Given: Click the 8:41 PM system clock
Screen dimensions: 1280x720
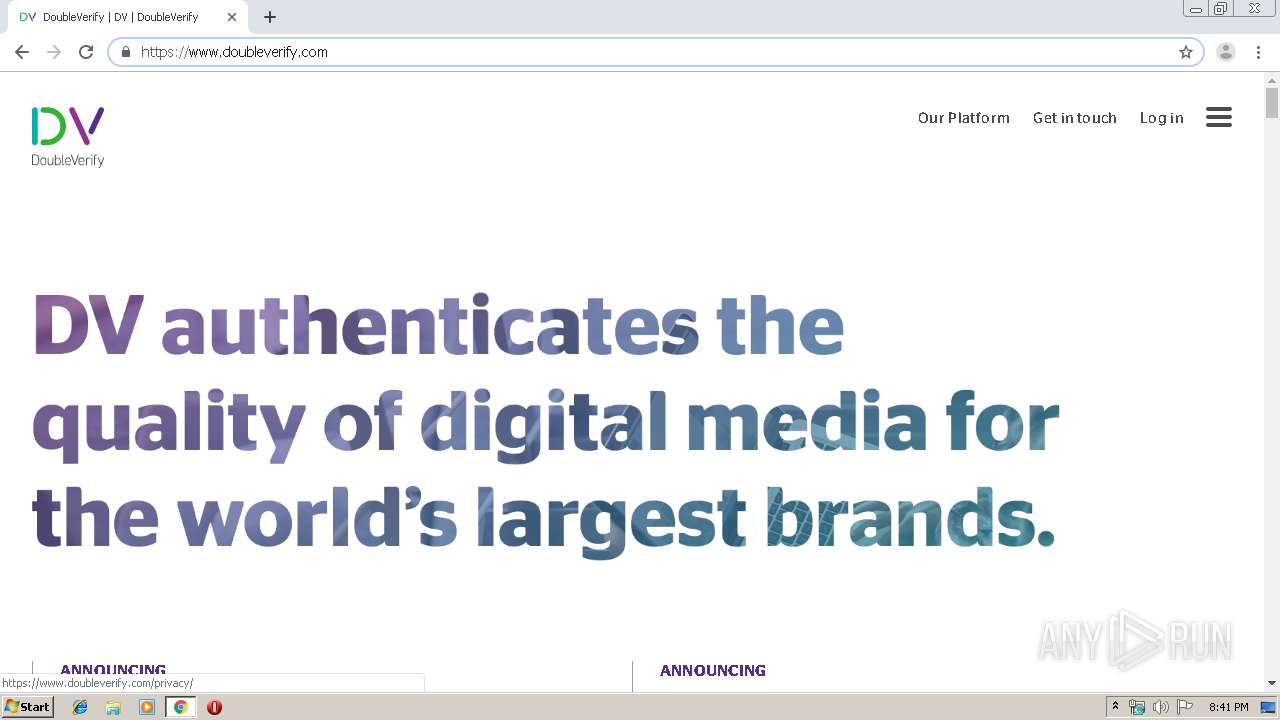Looking at the screenshot, I should click(x=1228, y=707).
